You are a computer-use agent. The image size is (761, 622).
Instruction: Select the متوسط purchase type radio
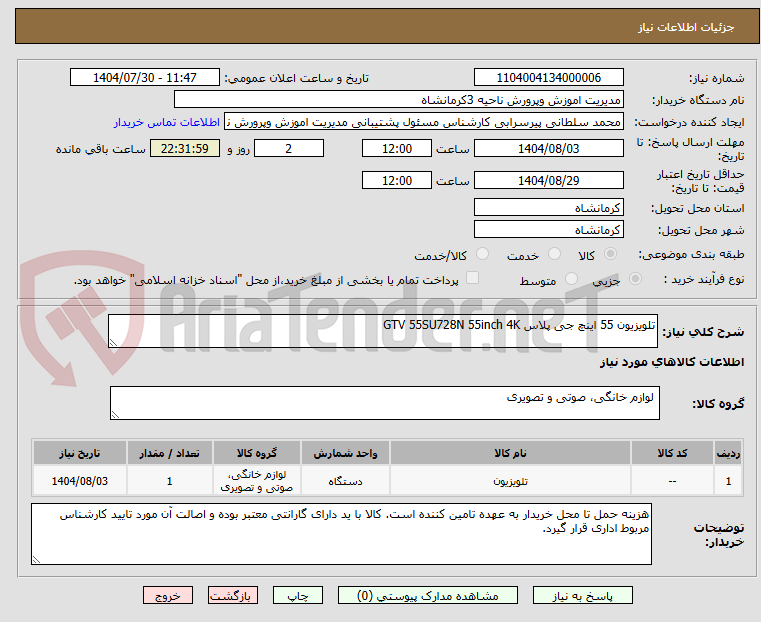pyautogui.click(x=572, y=278)
